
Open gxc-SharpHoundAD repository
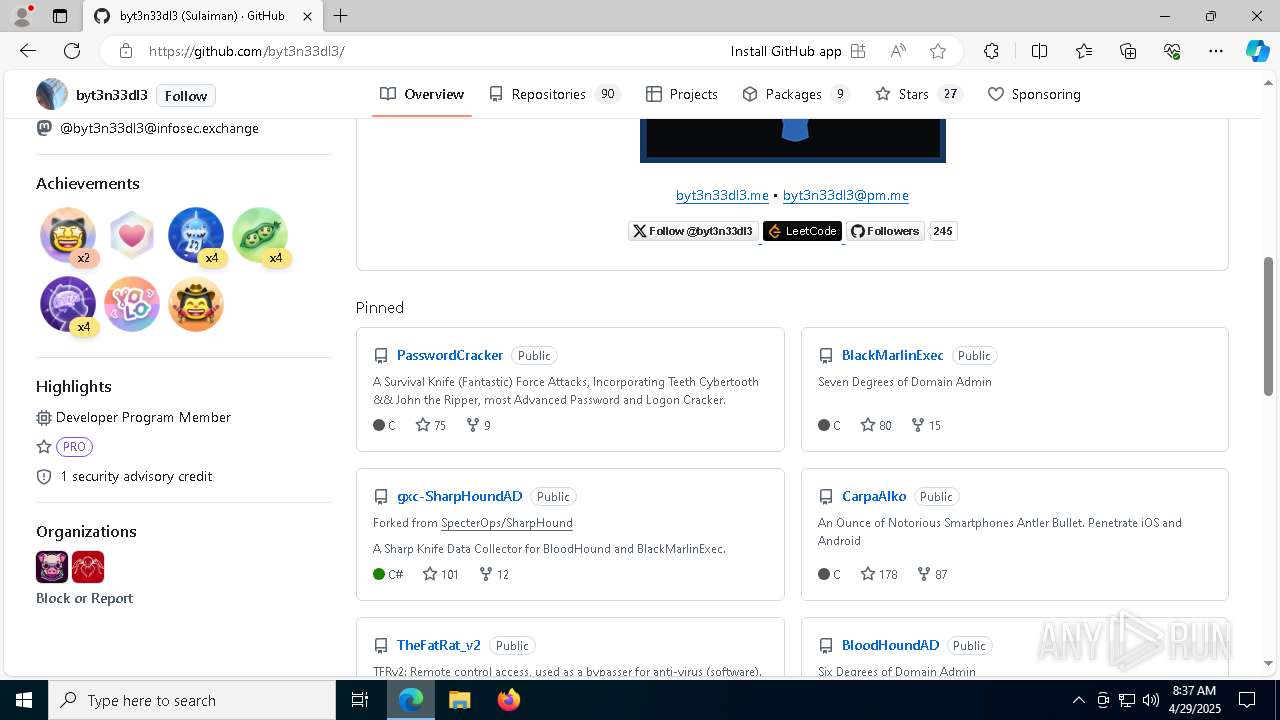pyautogui.click(x=459, y=496)
